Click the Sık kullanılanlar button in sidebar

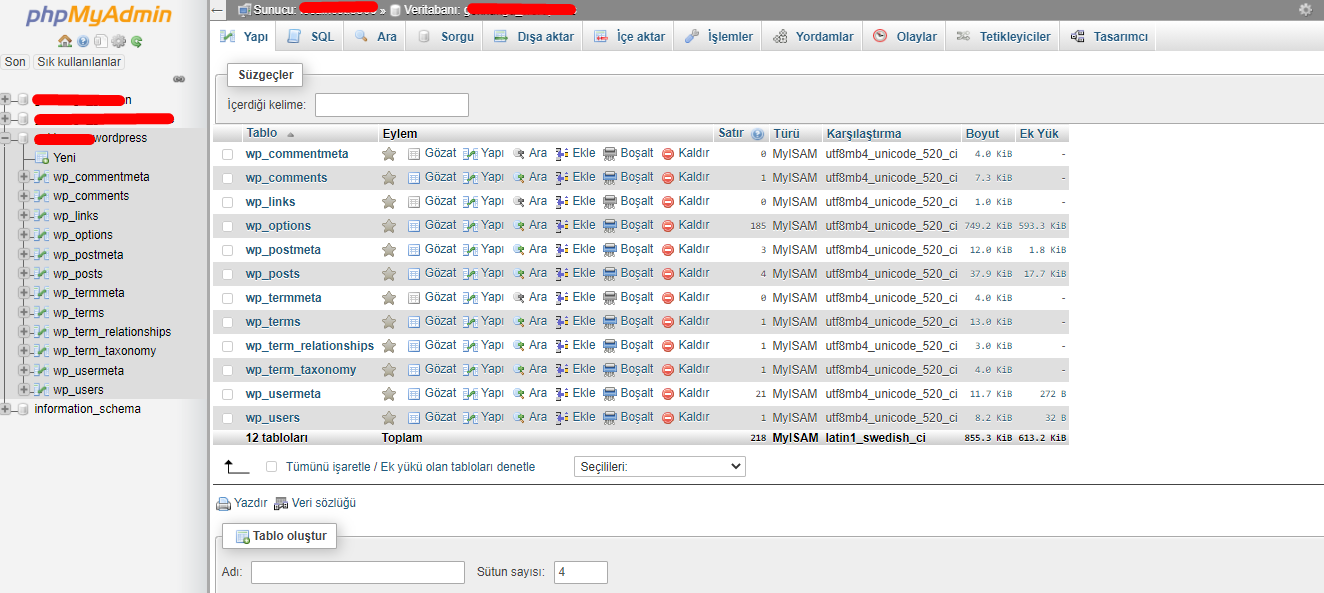(x=79, y=62)
